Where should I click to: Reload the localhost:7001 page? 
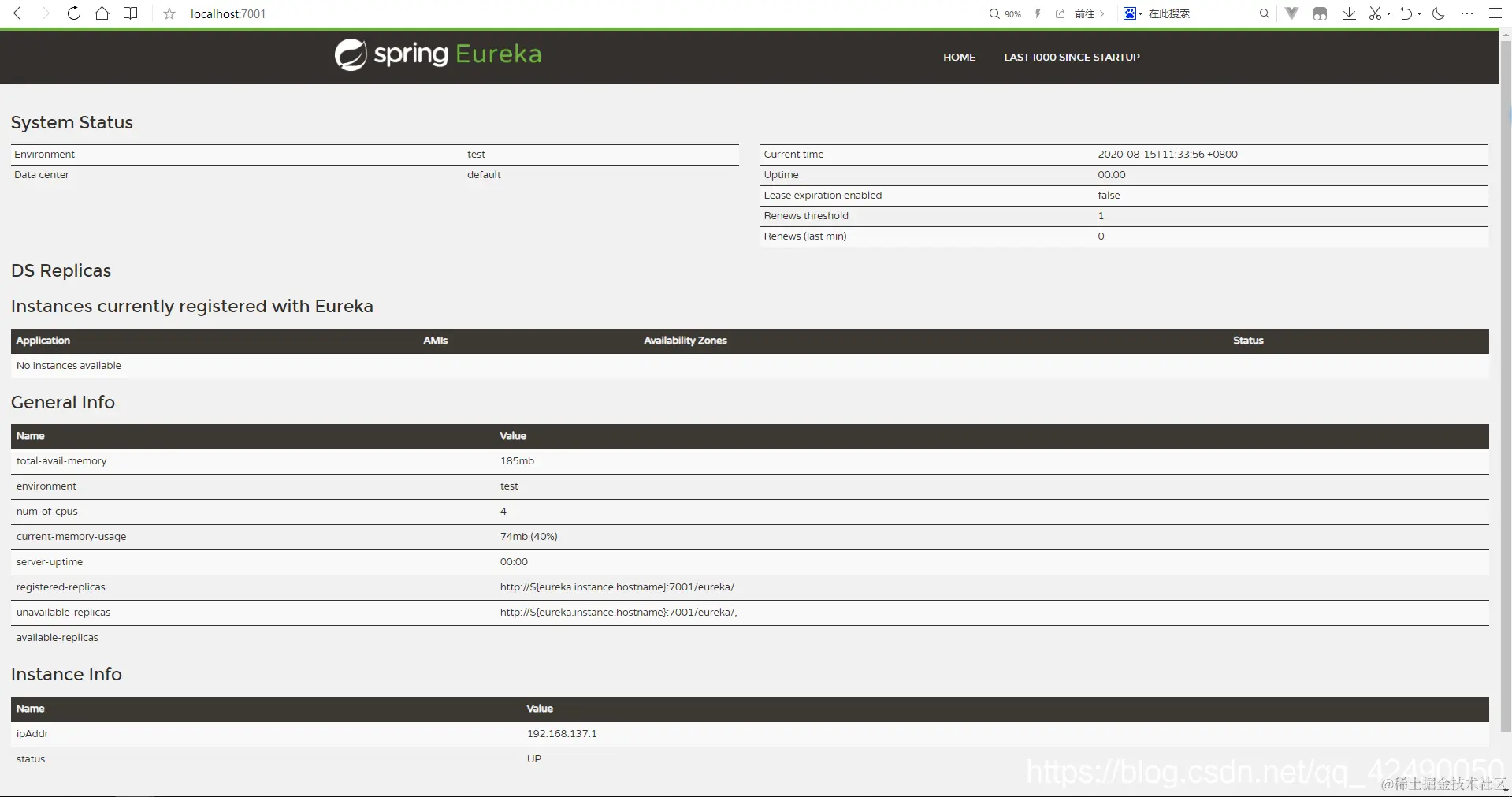[x=74, y=13]
